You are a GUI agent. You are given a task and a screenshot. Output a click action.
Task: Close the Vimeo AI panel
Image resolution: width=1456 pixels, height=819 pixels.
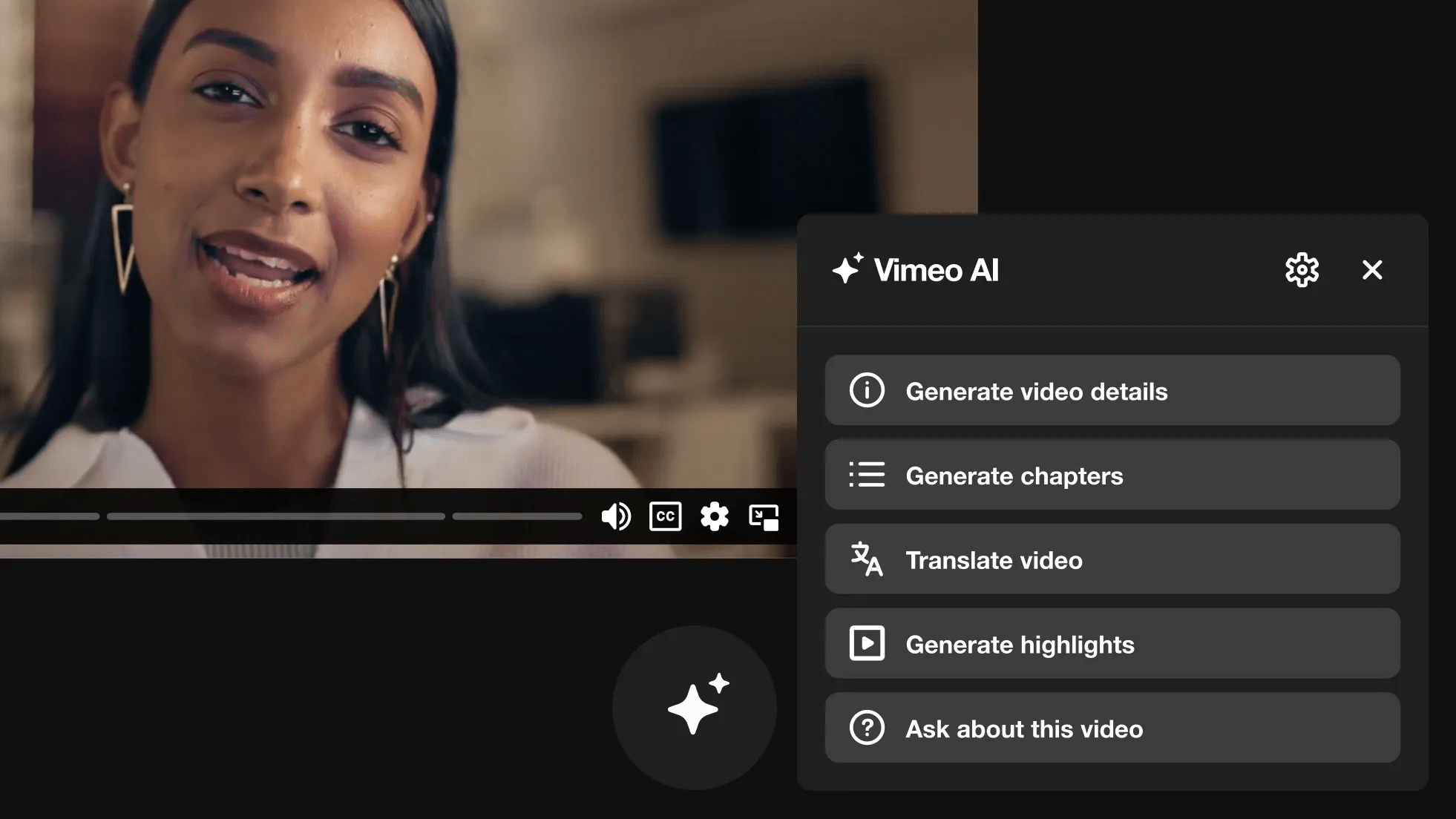[x=1372, y=270]
